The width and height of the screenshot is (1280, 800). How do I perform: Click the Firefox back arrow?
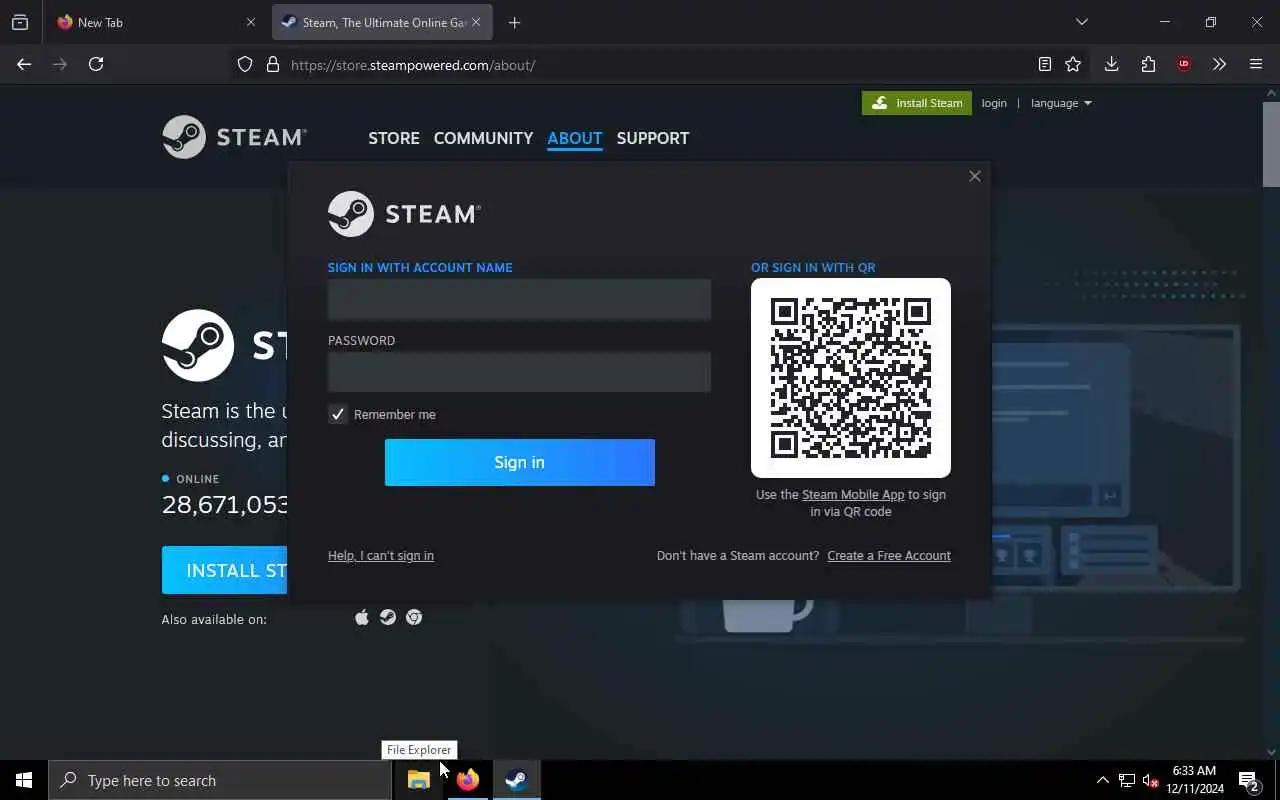(x=24, y=64)
